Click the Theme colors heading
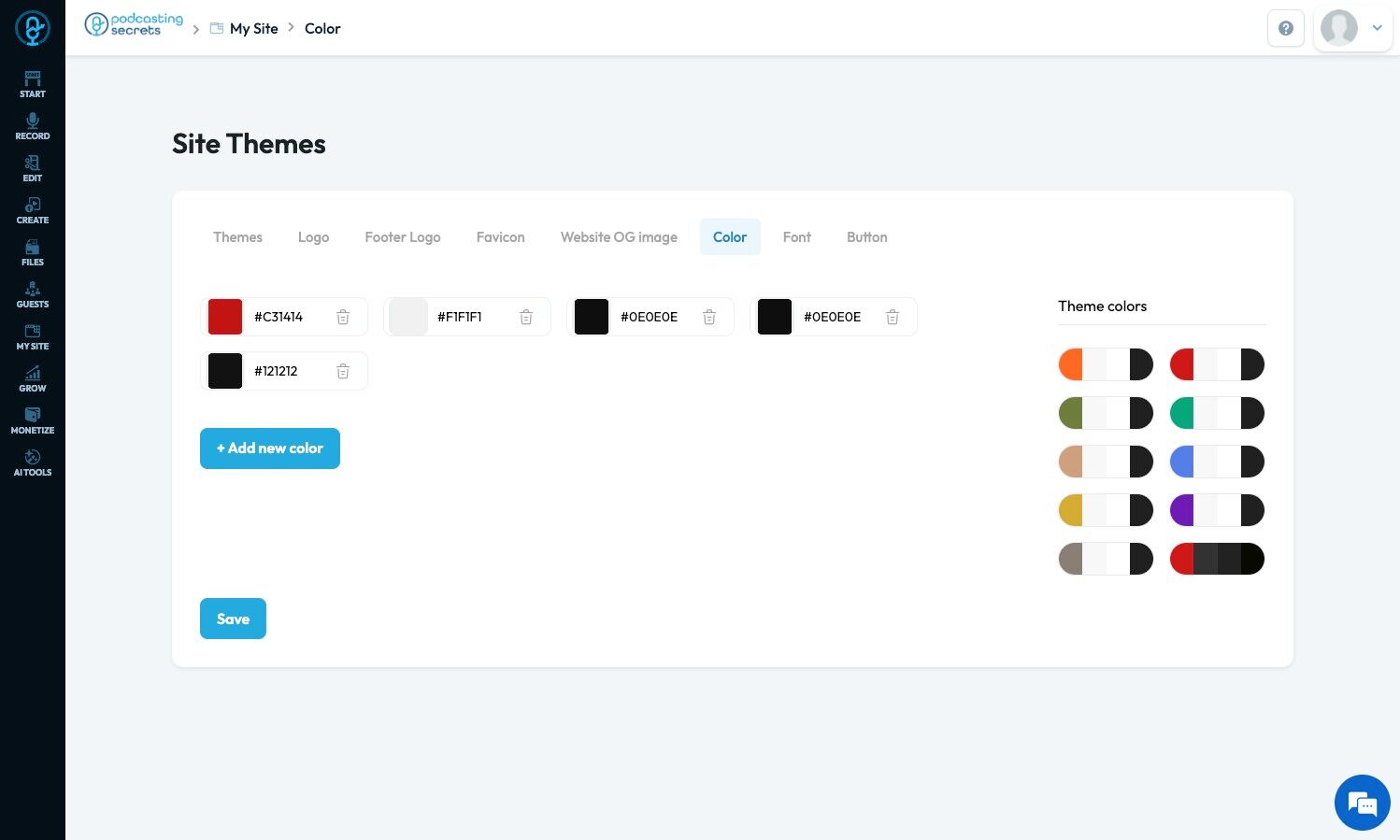 click(x=1102, y=306)
